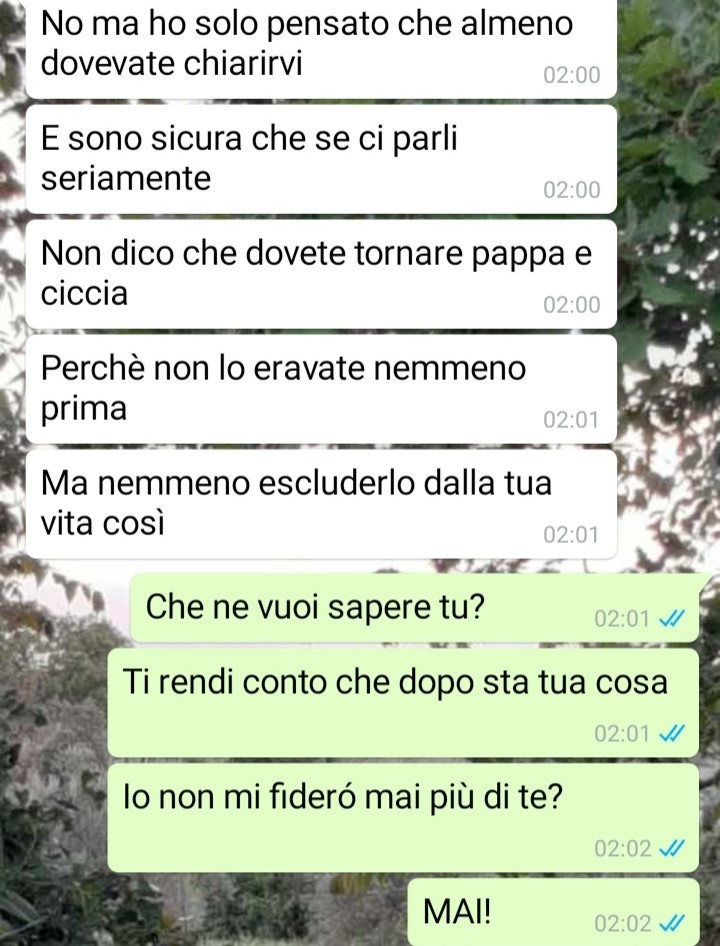Viewport: 720px width, 946px height.
Task: Select sent bubble 'Ti rendi conto che dopo sta tua cosa'
Action: pyautogui.click(x=403, y=703)
